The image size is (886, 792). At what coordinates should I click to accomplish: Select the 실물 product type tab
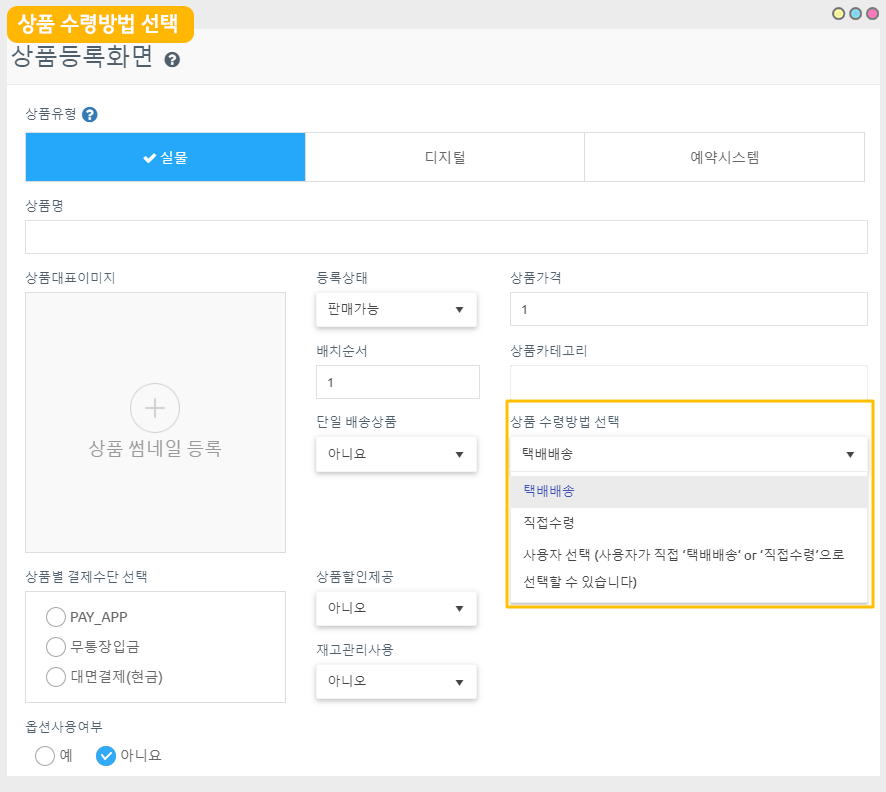pos(165,157)
